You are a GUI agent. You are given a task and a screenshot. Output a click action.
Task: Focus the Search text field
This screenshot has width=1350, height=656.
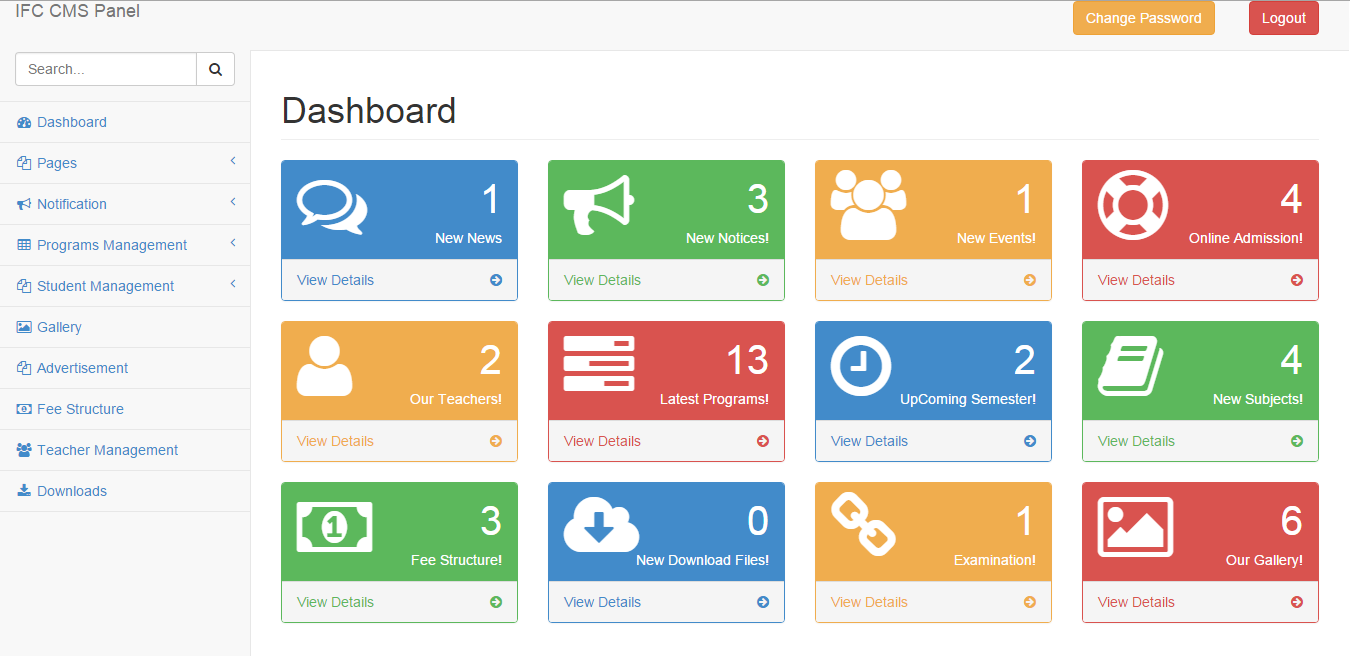pyautogui.click(x=106, y=70)
